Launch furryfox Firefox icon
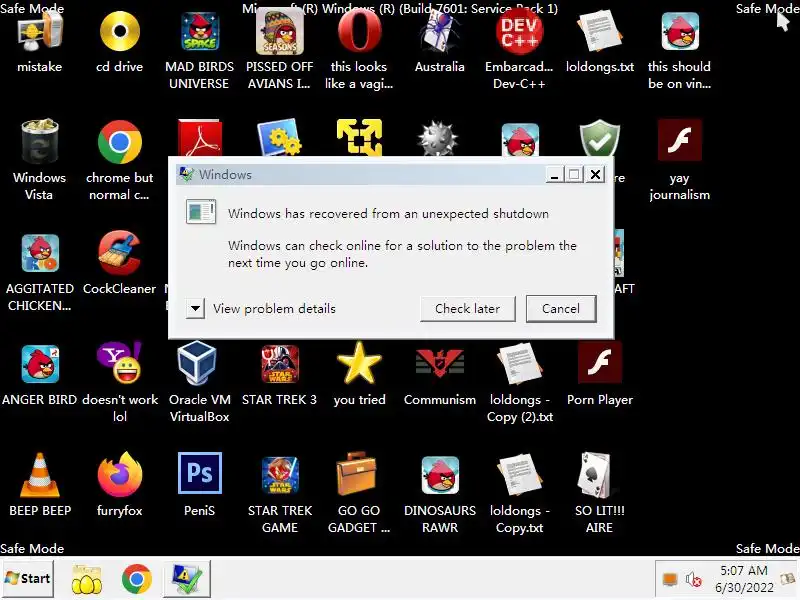This screenshot has width=800, height=600. tap(120, 474)
